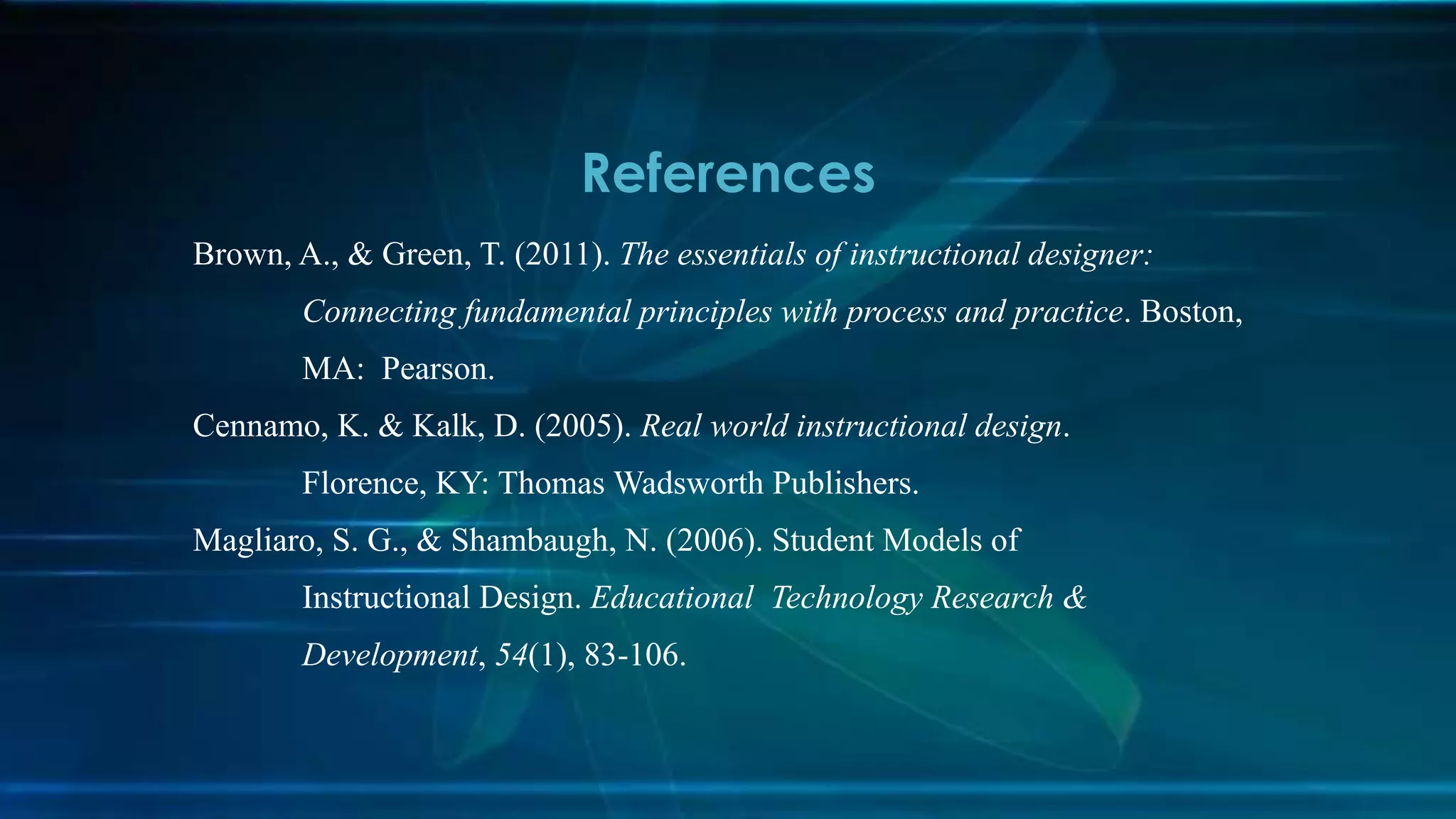Click 'Instructional Design. Educational Technology Research &' line
The height and width of the screenshot is (819, 1456).
coord(695,598)
